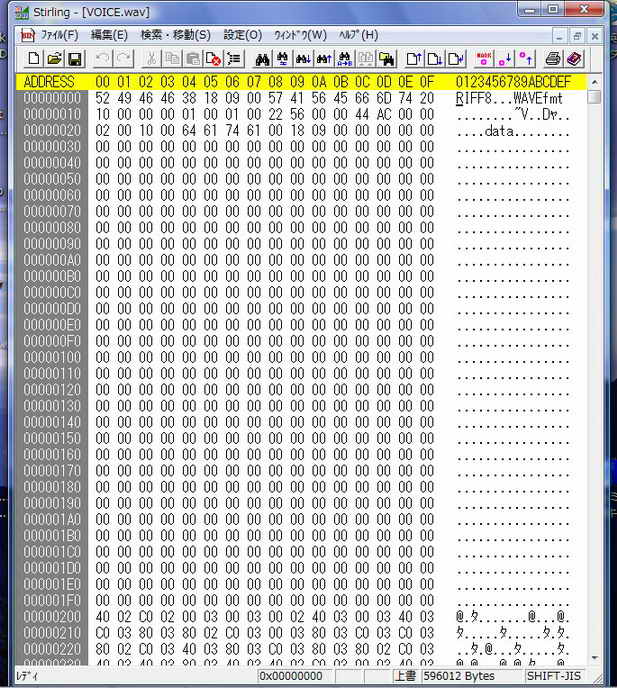Open the 検索・移動(S) menu
617x688 pixels.
point(175,35)
